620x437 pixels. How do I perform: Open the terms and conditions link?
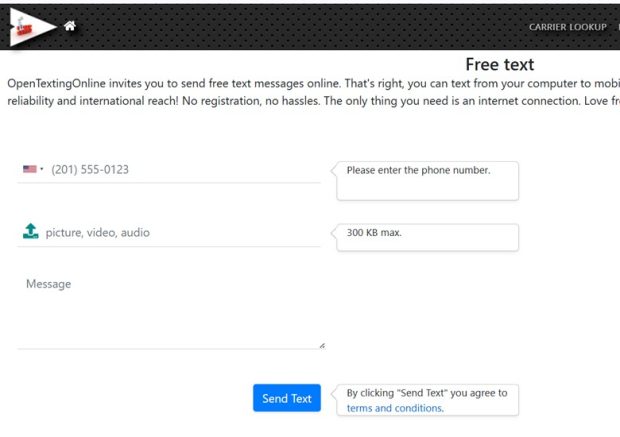(x=395, y=408)
